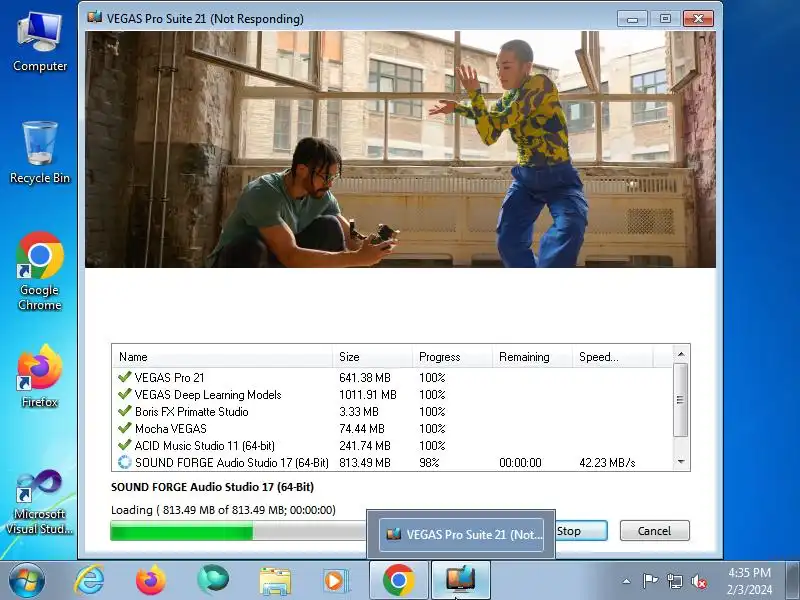Click the Show Desktop strip
The width and height of the screenshot is (800, 600).
[x=793, y=580]
